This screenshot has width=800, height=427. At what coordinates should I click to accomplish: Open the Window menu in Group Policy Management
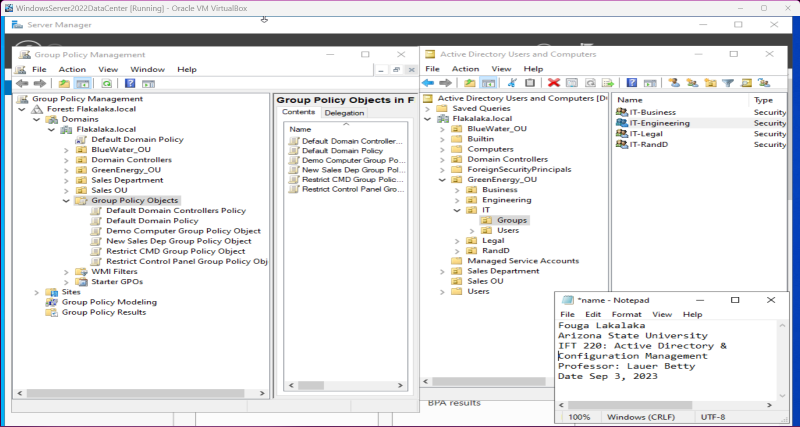[x=147, y=69]
